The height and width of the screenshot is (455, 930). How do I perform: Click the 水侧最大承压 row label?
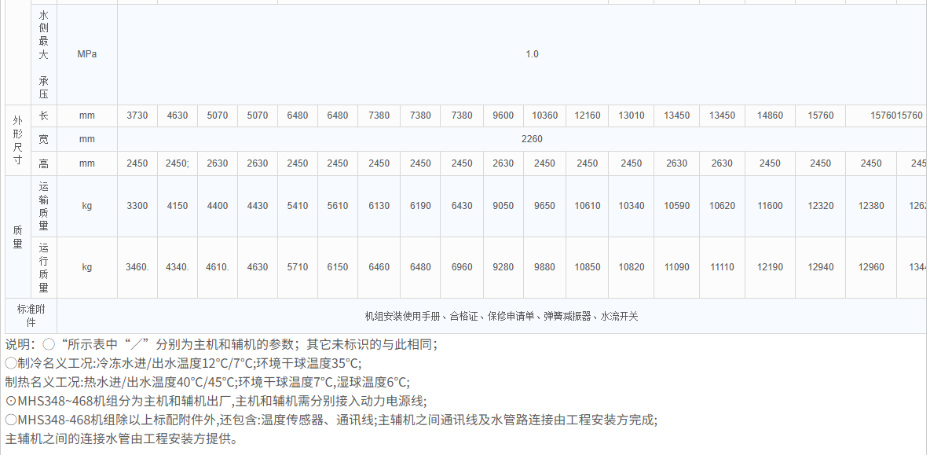[43, 54]
